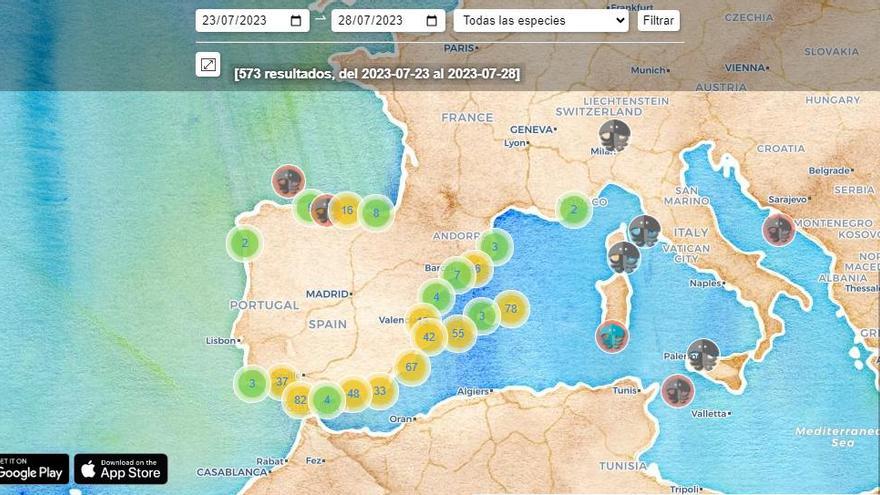Click the Oran city label

tap(401, 419)
